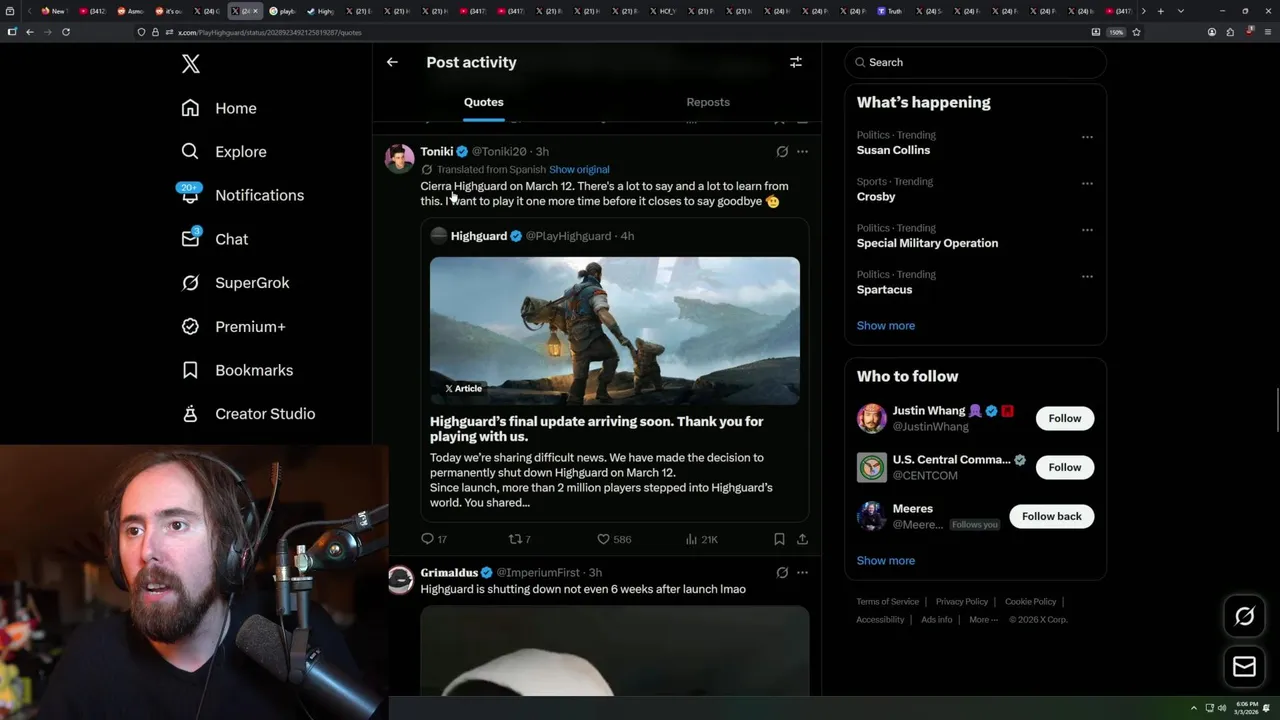Switch to the Quotes tab
1280x720 pixels.
484,102
